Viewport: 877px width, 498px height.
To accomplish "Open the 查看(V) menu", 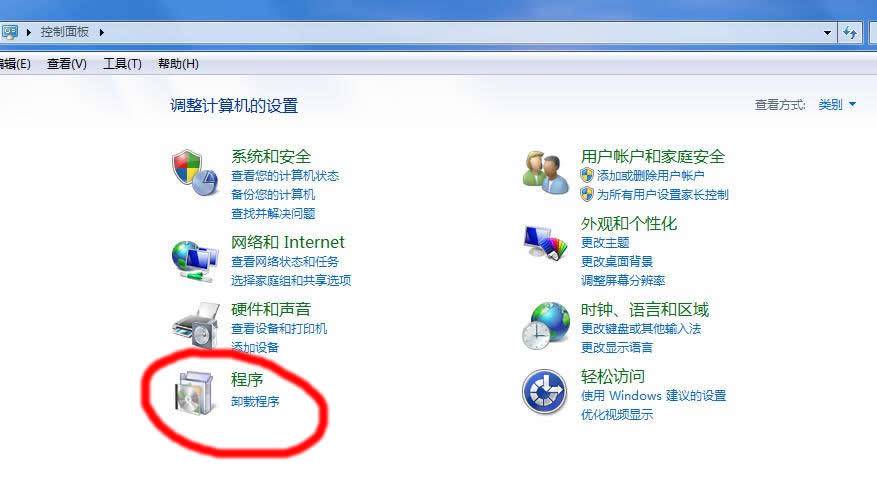I will point(67,64).
